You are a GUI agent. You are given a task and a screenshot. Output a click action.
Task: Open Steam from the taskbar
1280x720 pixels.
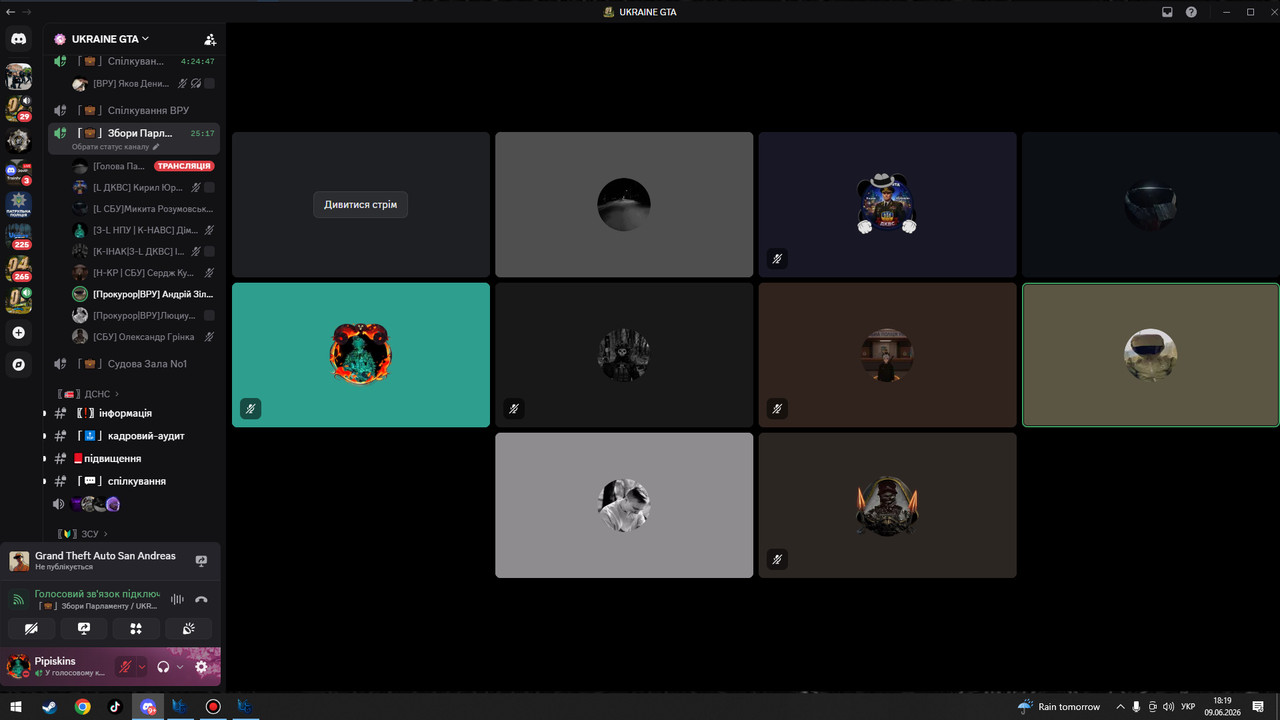pyautogui.click(x=49, y=706)
